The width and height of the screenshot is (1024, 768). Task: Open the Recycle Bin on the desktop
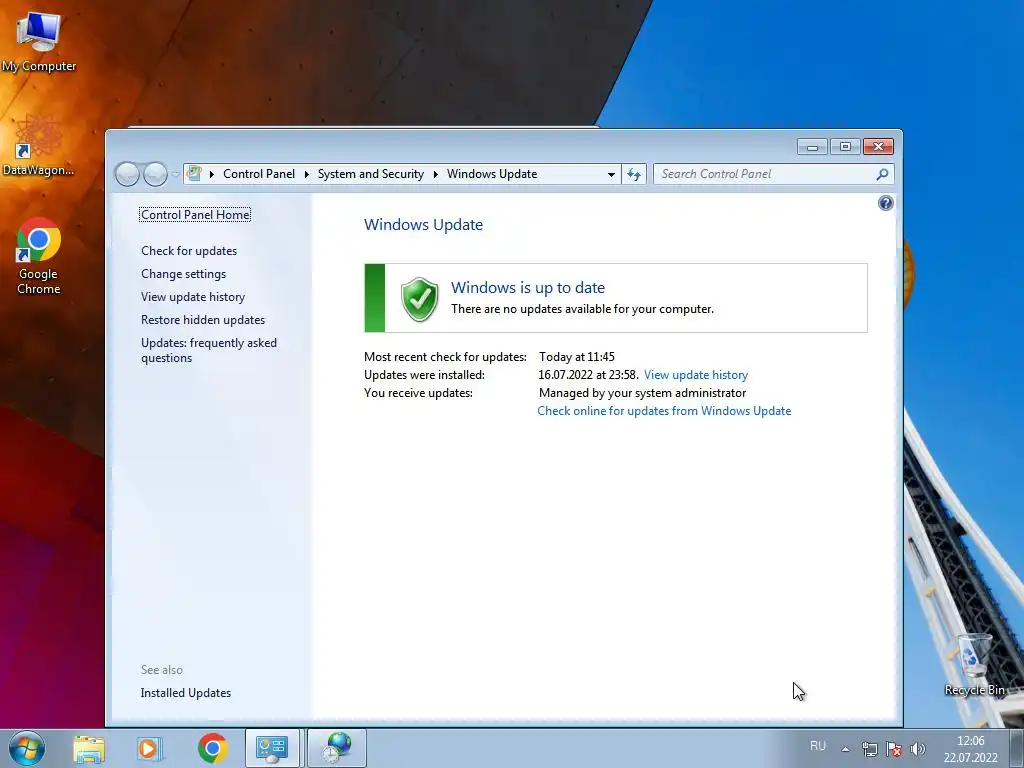coord(974,664)
